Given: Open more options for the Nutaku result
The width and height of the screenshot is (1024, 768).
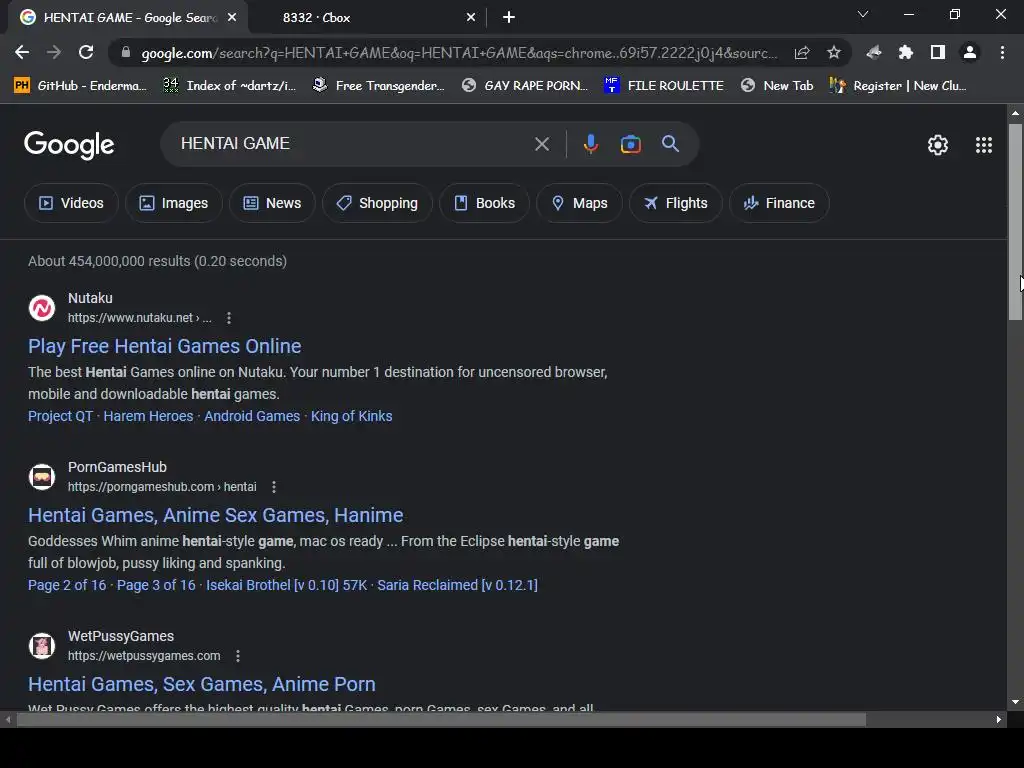Looking at the screenshot, I should 229,318.
